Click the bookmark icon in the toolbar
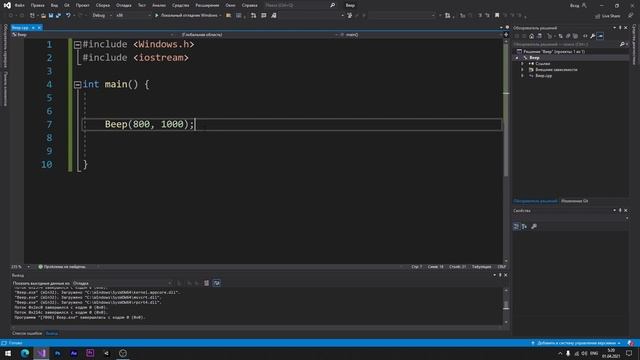Screen dimensions: 640x360 point(497,16)
